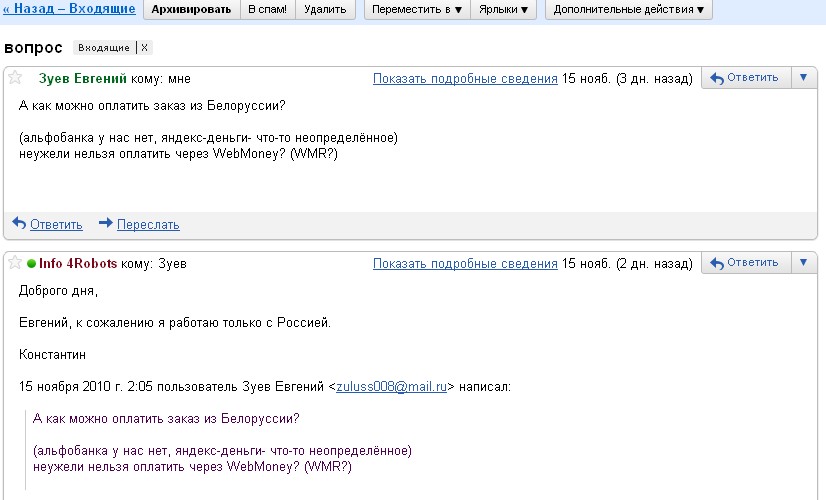
Task: Open the Дополнительные действия menu
Action: tap(629, 10)
